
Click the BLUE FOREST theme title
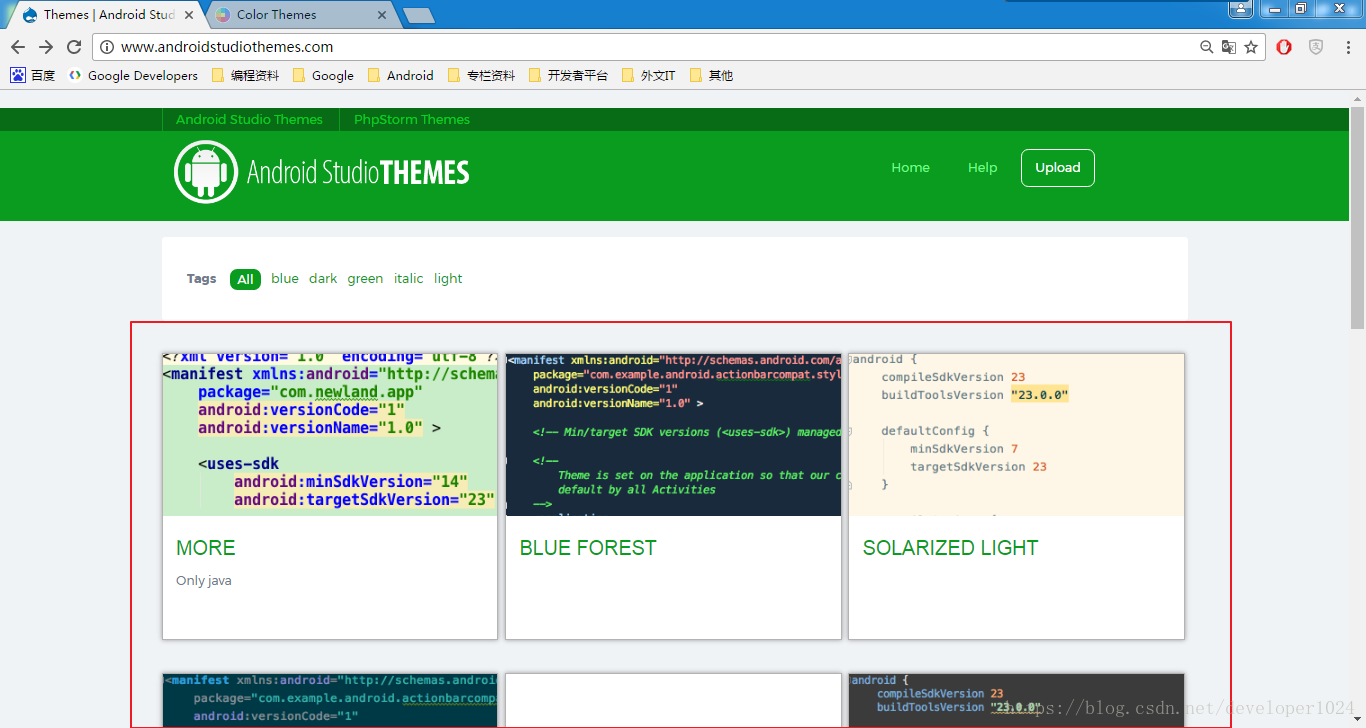[x=588, y=548]
